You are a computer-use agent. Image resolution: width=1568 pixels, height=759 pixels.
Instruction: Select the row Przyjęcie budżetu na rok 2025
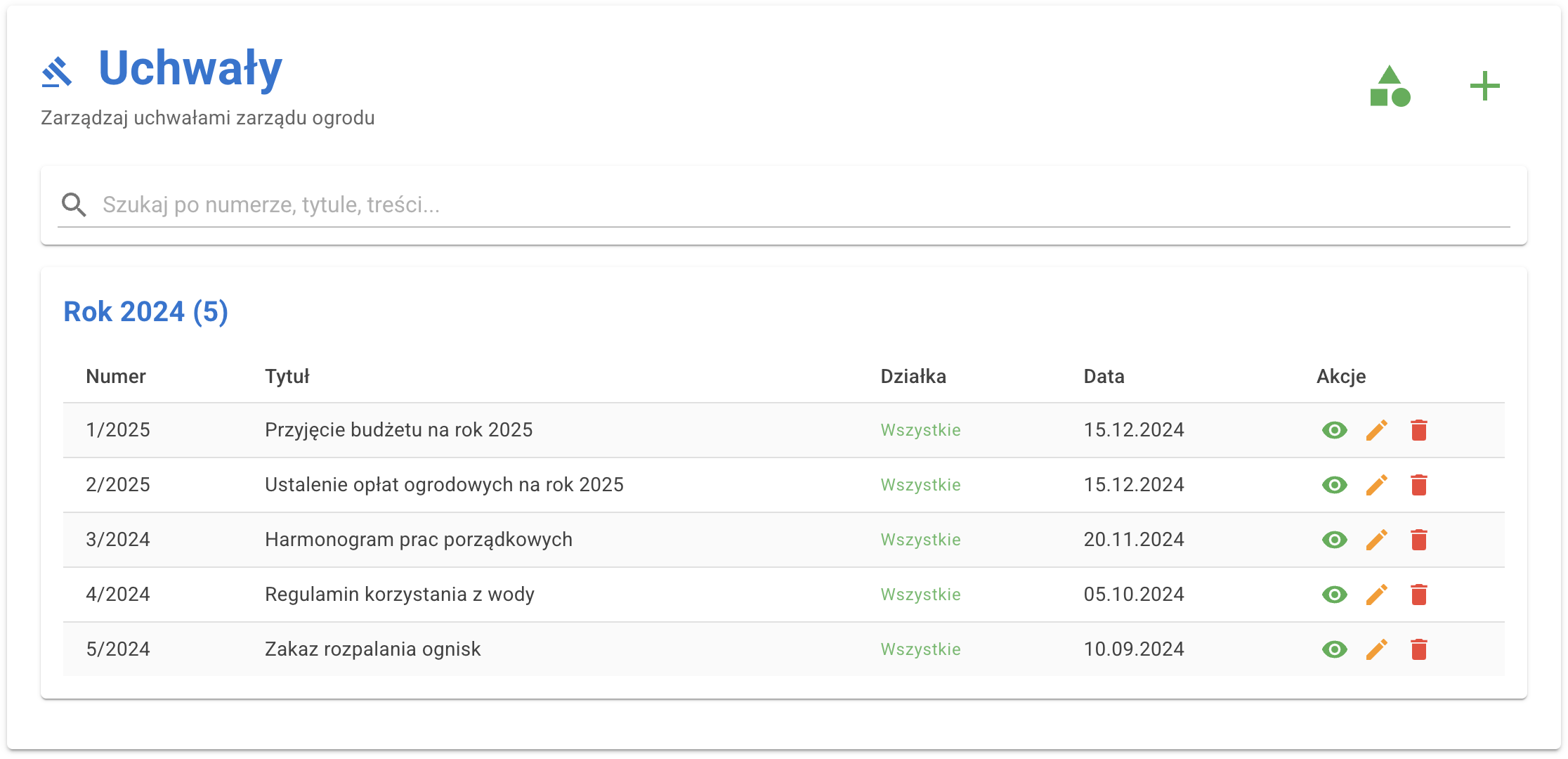[398, 430]
